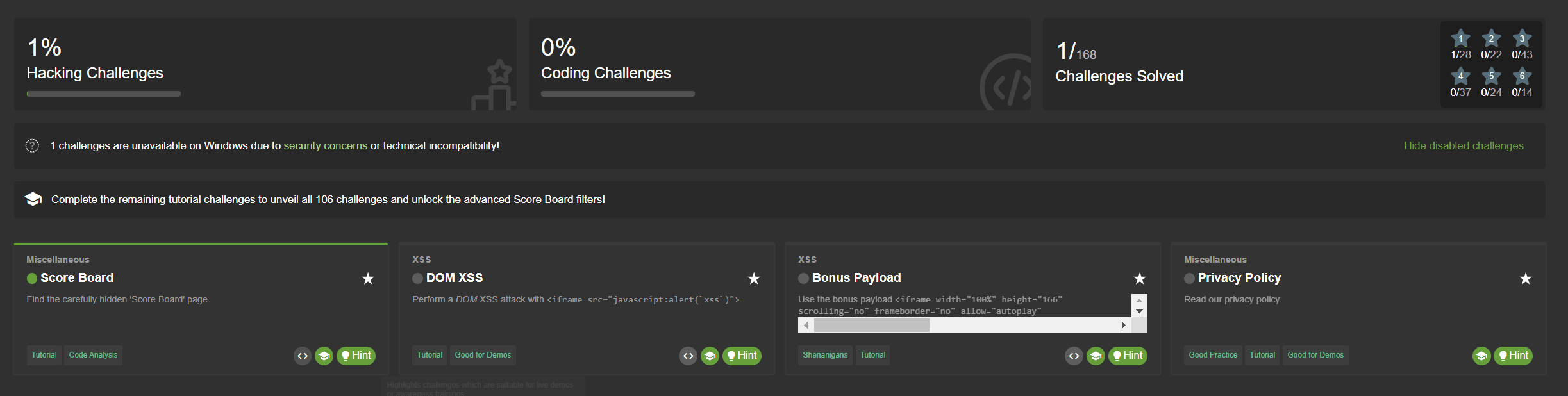The width and height of the screenshot is (1568, 396).
Task: Open coding challenge icon on Bonus Payload card
Action: [1074, 356]
